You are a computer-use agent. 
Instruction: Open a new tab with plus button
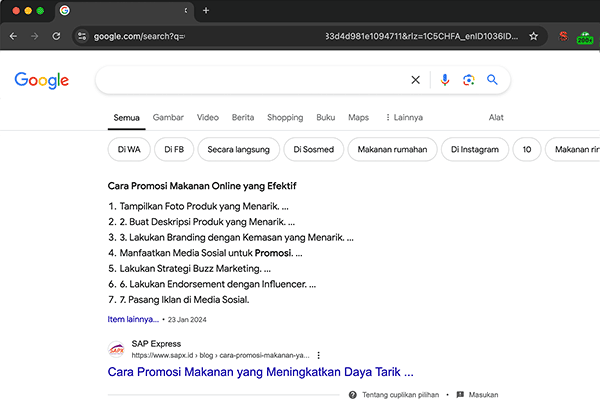click(x=206, y=11)
